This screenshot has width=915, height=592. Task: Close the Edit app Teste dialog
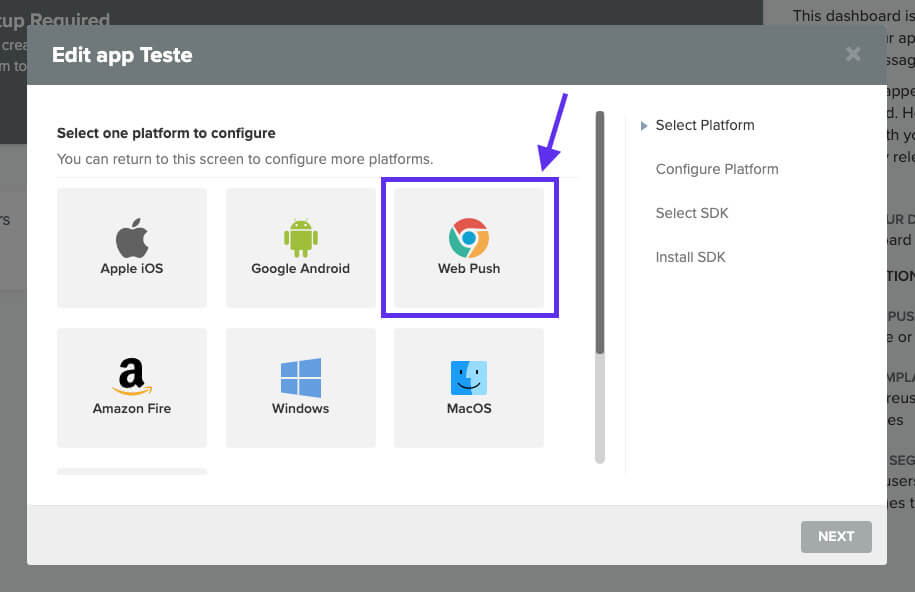pyautogui.click(x=853, y=54)
